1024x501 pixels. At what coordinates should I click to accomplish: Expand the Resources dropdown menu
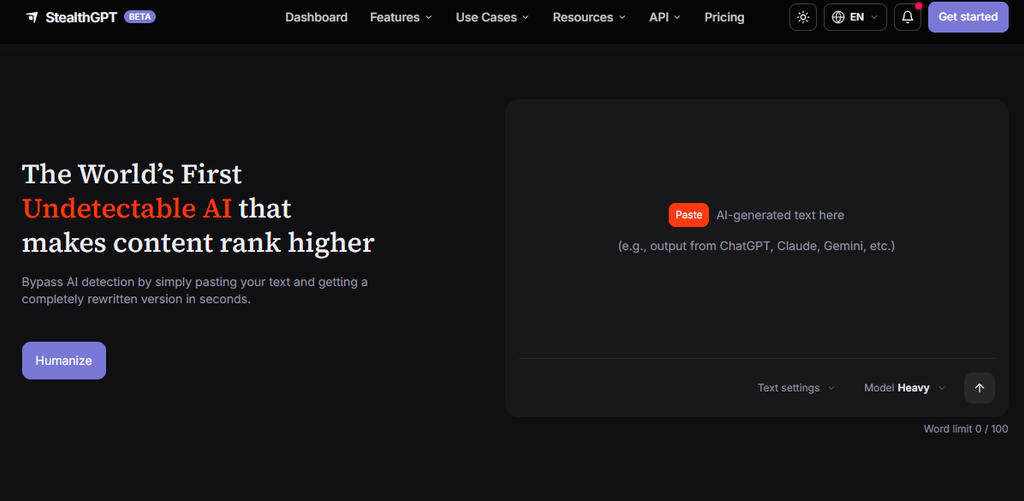click(x=589, y=17)
